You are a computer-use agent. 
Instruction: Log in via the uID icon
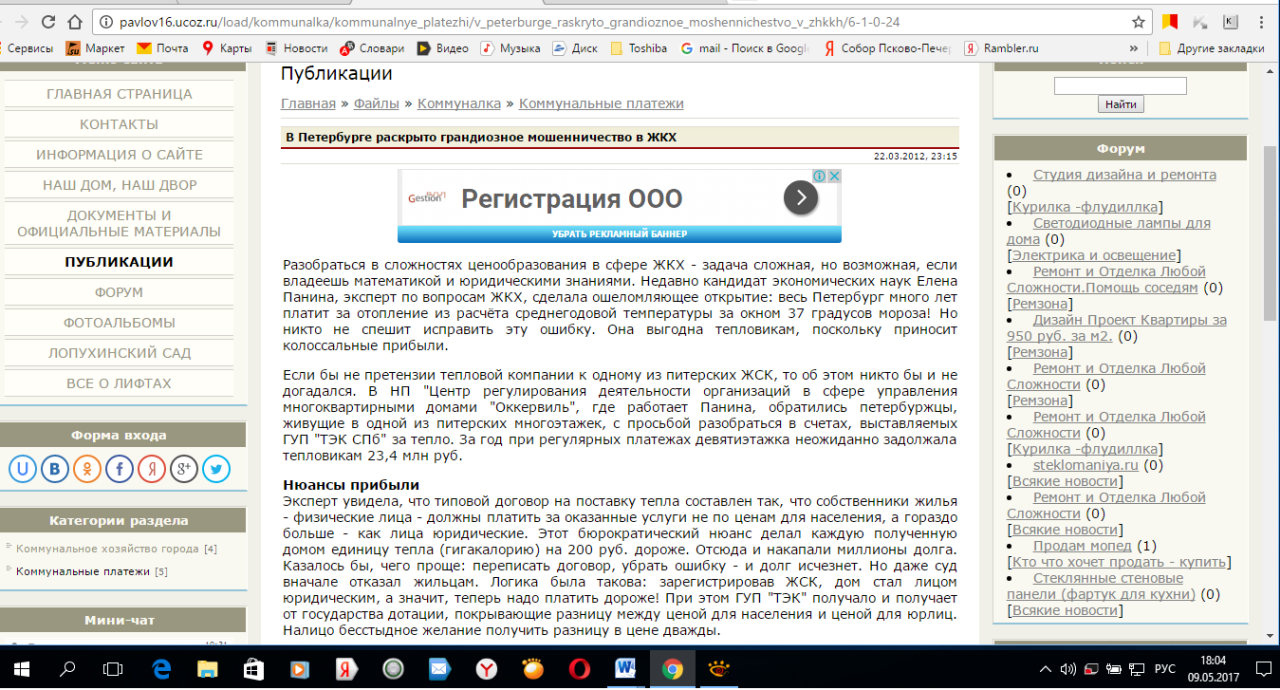(24, 468)
